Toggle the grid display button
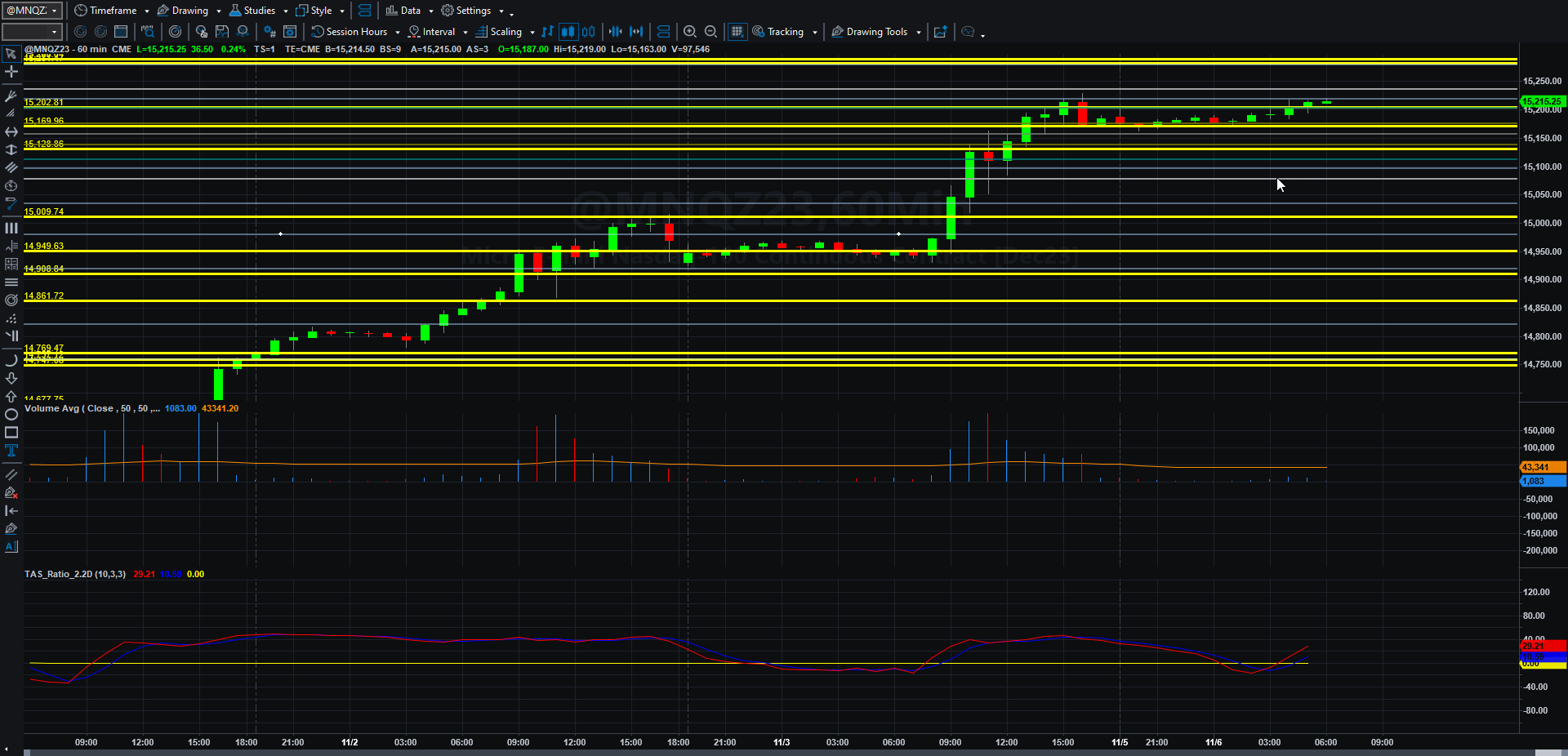 (x=737, y=32)
